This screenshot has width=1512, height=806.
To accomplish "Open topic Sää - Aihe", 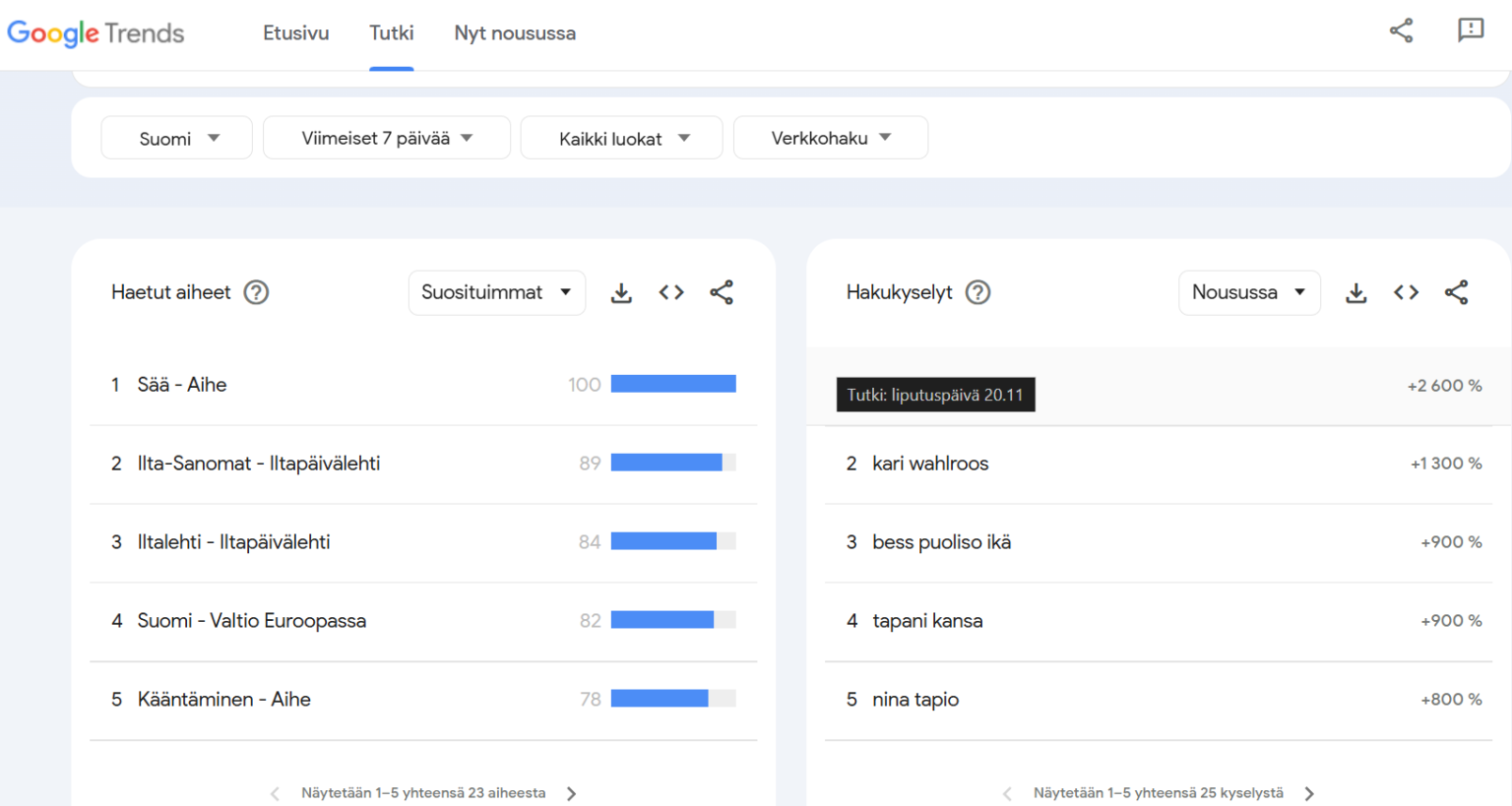I will [182, 385].
